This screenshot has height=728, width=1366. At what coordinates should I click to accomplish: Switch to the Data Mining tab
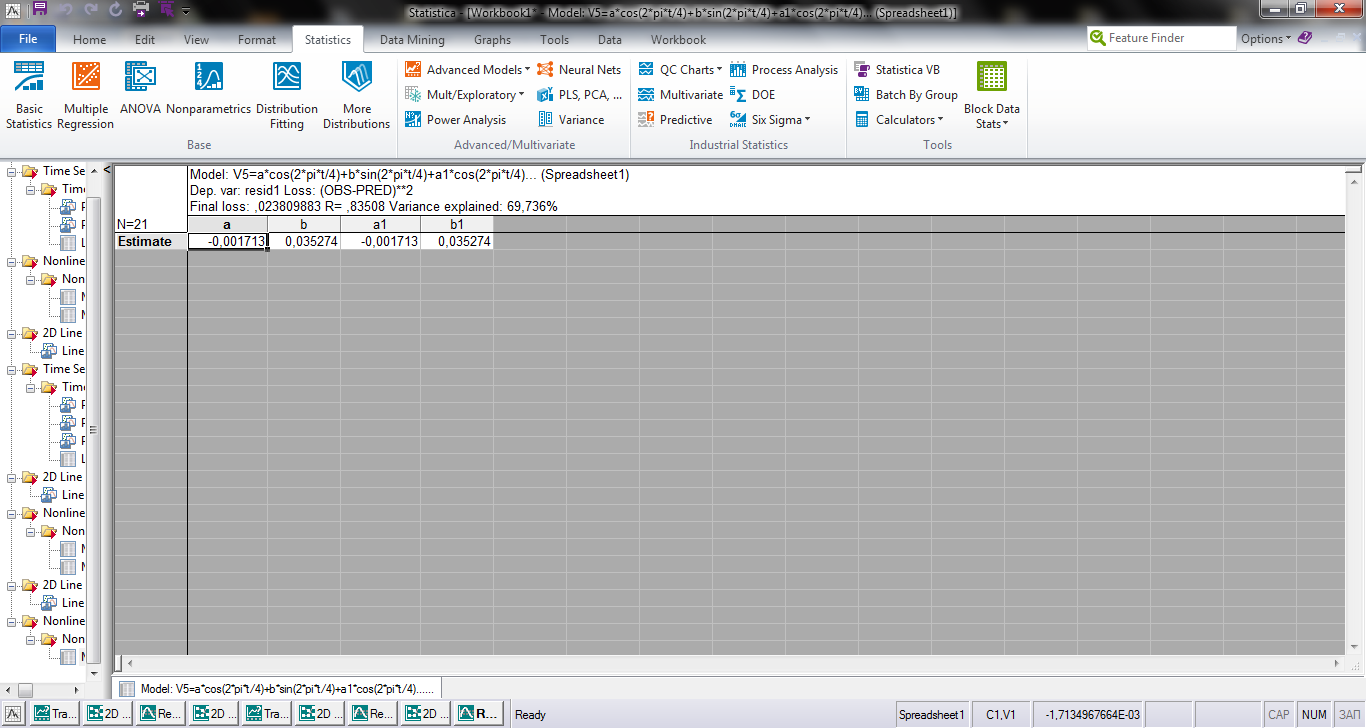412,40
